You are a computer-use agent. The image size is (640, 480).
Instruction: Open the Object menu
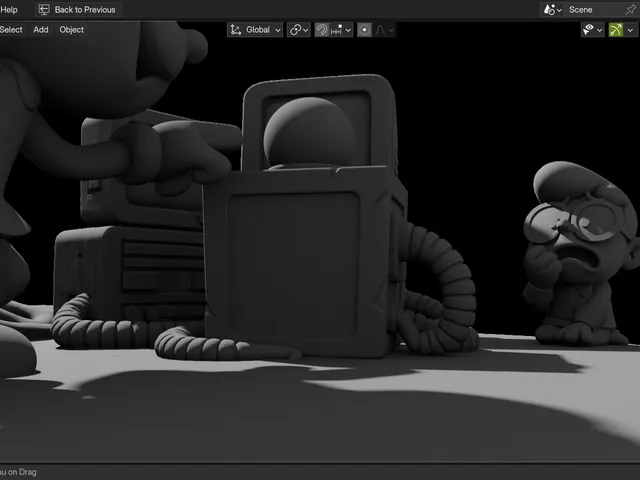pos(71,30)
